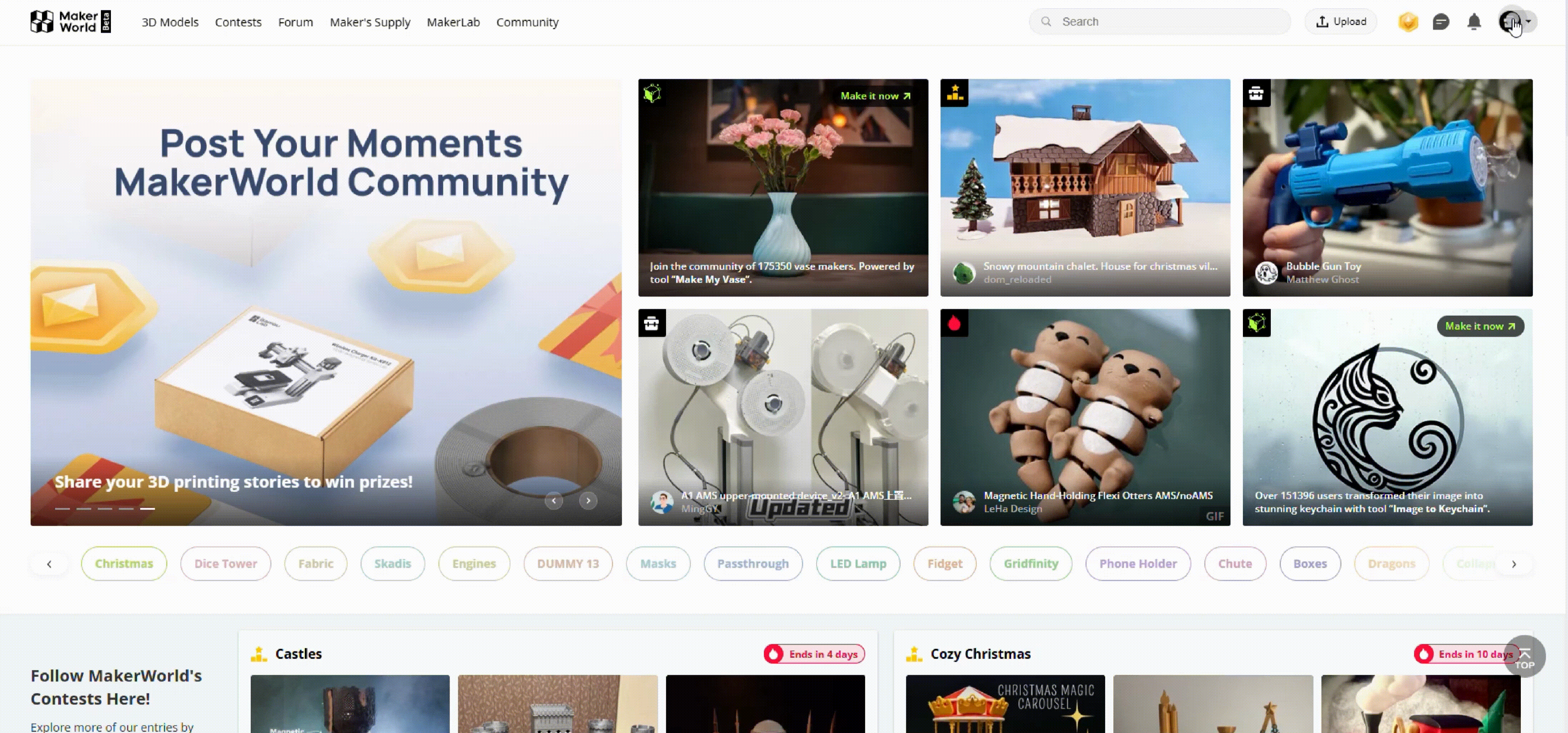This screenshot has height=733, width=1568.
Task: Open the Magnetic Hand-Holding Flexi Otters model
Action: point(1085,417)
